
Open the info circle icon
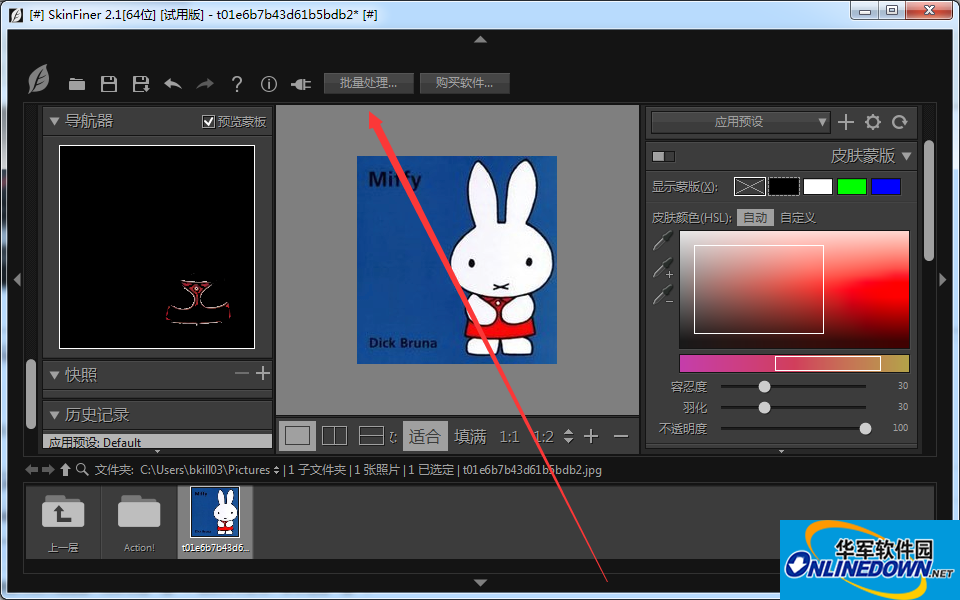pyautogui.click(x=269, y=84)
